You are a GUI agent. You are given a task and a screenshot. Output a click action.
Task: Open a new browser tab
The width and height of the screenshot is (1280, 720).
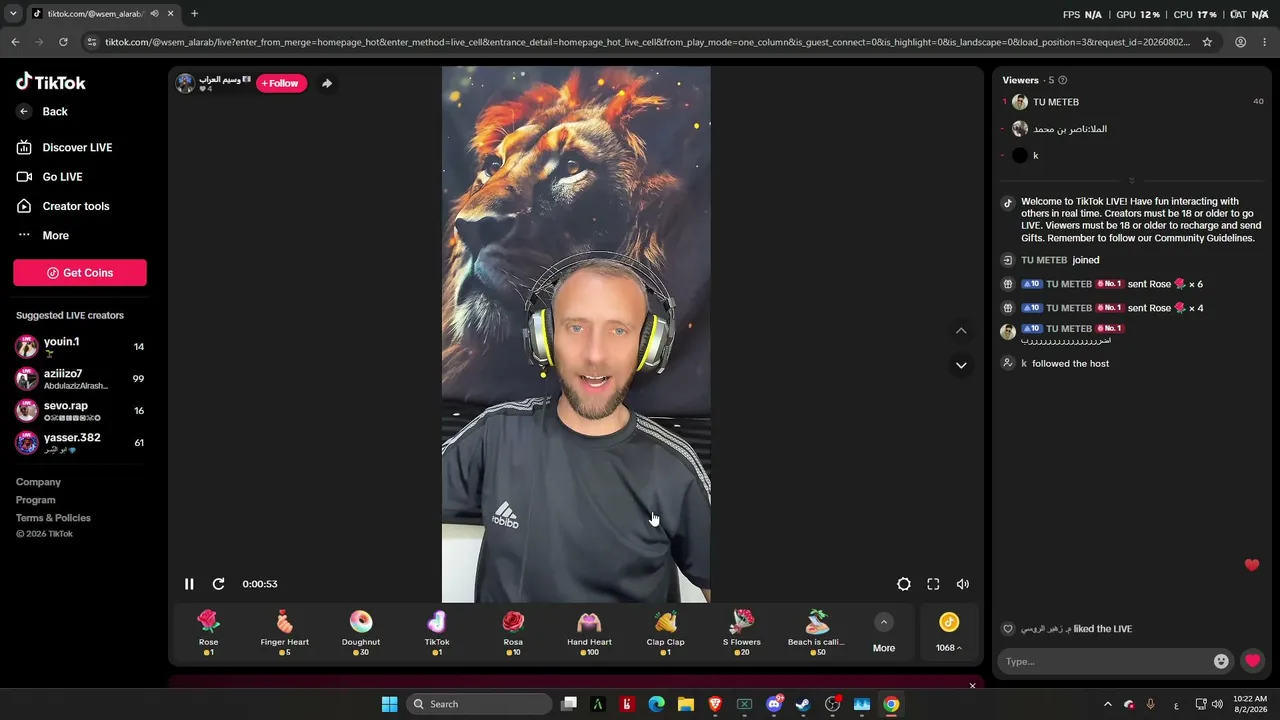point(194,13)
